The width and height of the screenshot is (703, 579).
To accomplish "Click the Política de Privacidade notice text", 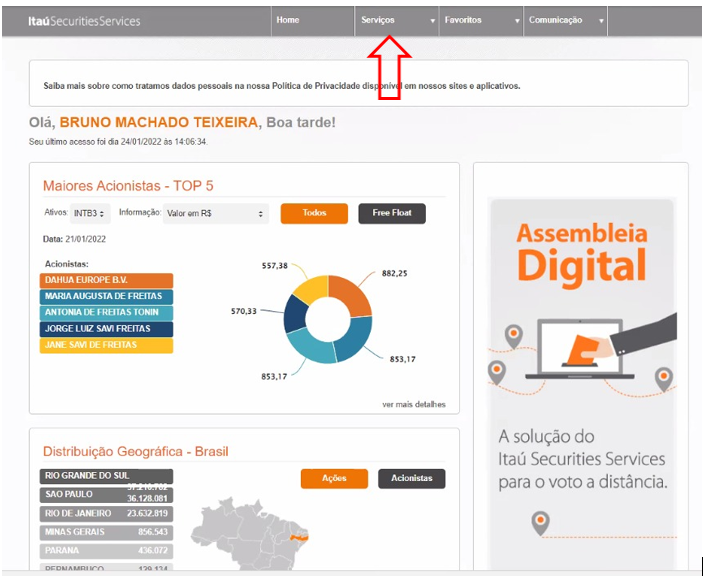I will pyautogui.click(x=282, y=86).
